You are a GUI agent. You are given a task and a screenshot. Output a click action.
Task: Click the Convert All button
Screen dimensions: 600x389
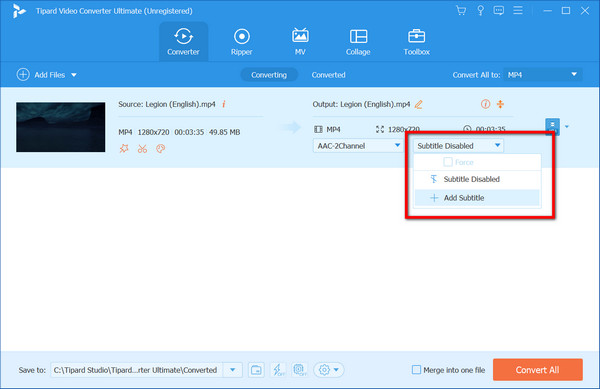[x=538, y=369]
